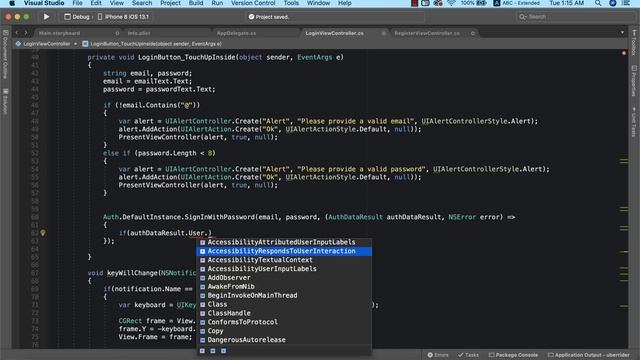Open the View menu
Viewport: 640px width, 360px height.
coord(116,3)
